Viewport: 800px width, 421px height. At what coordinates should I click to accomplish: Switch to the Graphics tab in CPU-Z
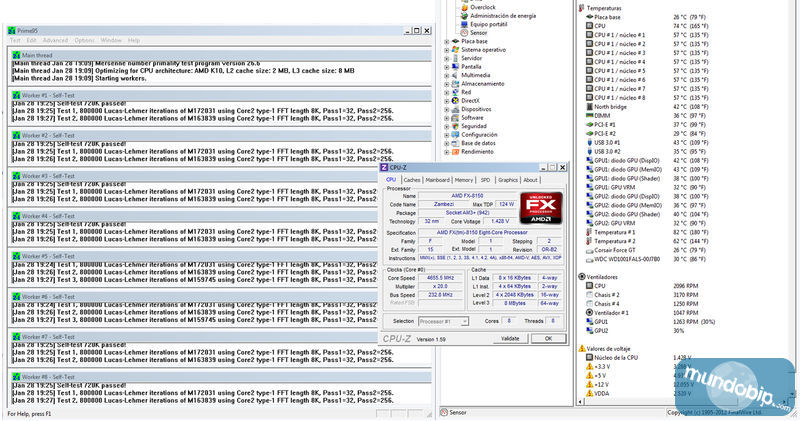[x=508, y=180]
